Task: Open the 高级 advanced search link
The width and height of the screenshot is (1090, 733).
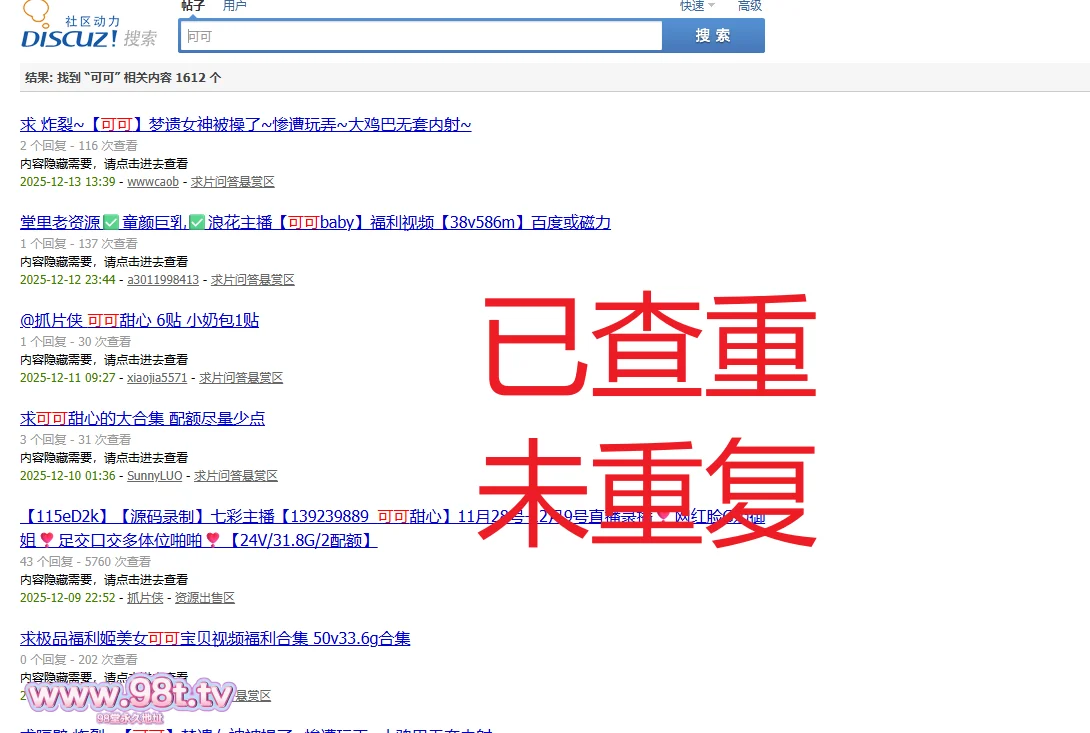Action: coord(749,6)
